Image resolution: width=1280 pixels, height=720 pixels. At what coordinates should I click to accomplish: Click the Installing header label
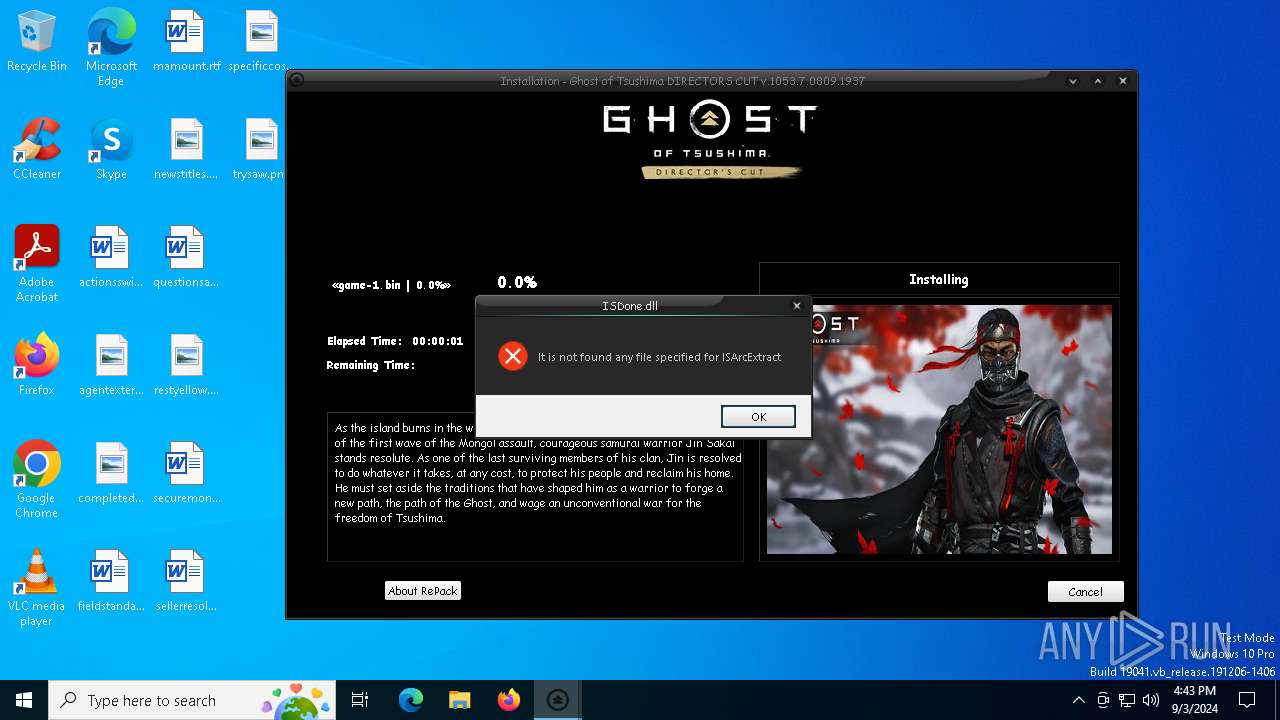(939, 279)
